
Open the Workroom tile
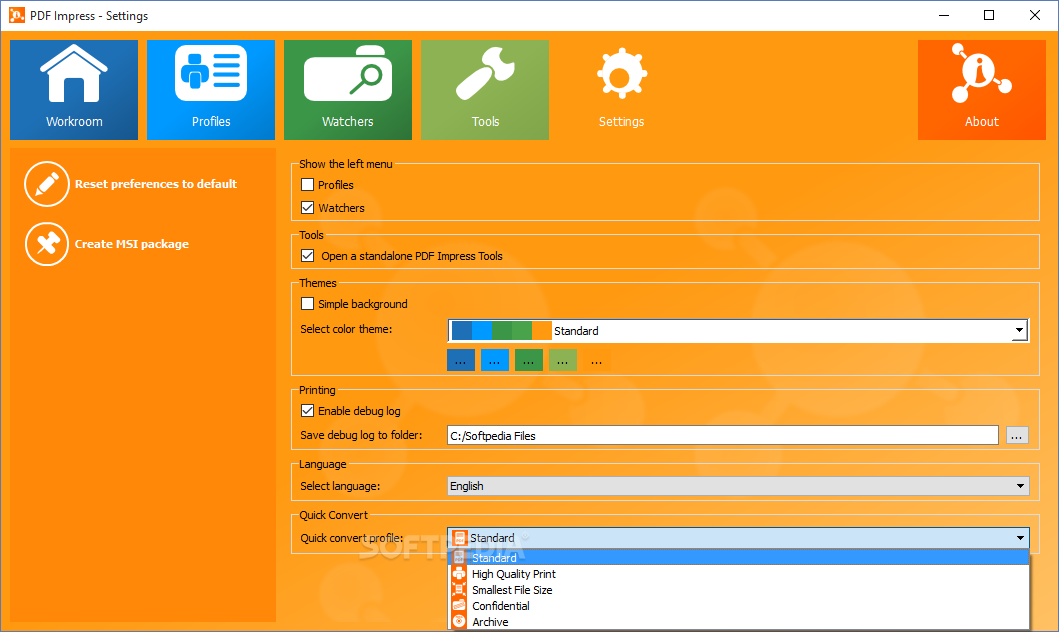click(74, 90)
